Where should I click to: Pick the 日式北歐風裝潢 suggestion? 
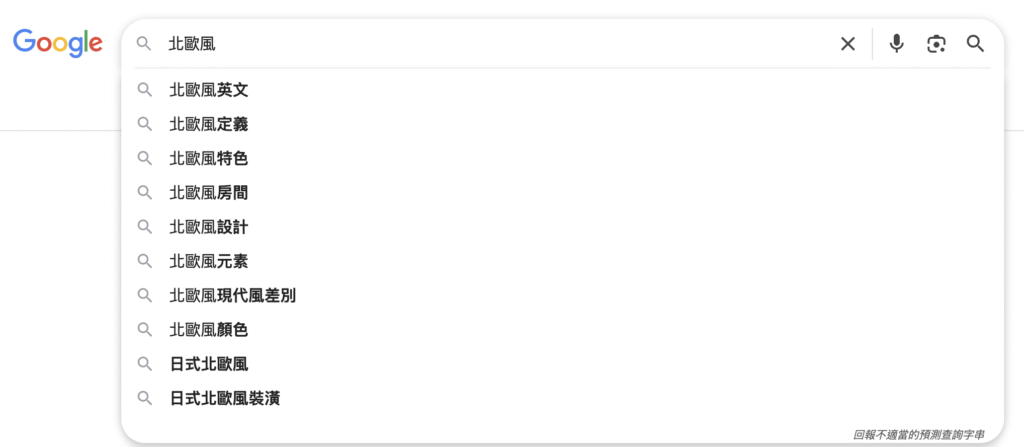click(x=225, y=398)
